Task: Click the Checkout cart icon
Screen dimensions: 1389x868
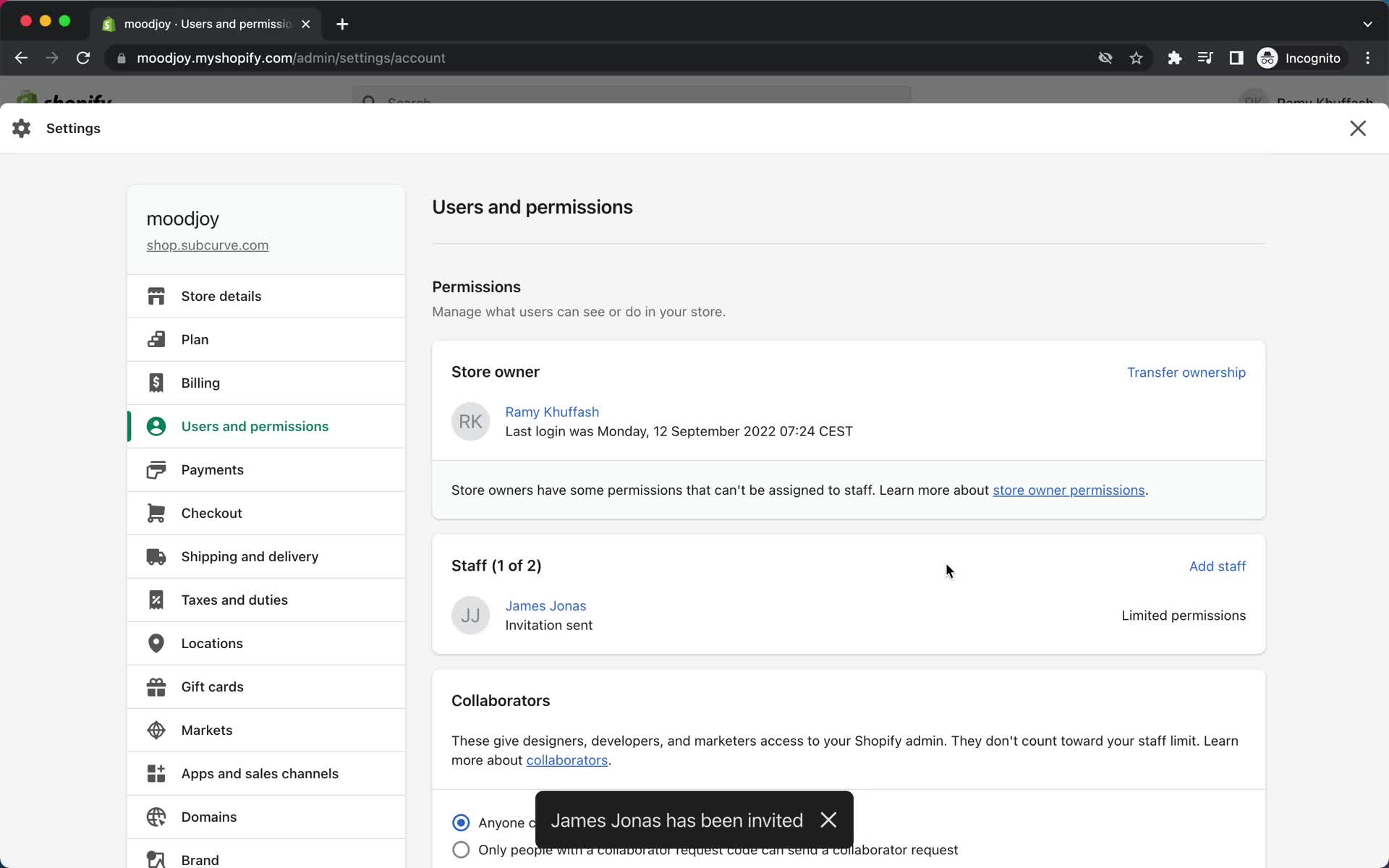Action: (x=156, y=513)
